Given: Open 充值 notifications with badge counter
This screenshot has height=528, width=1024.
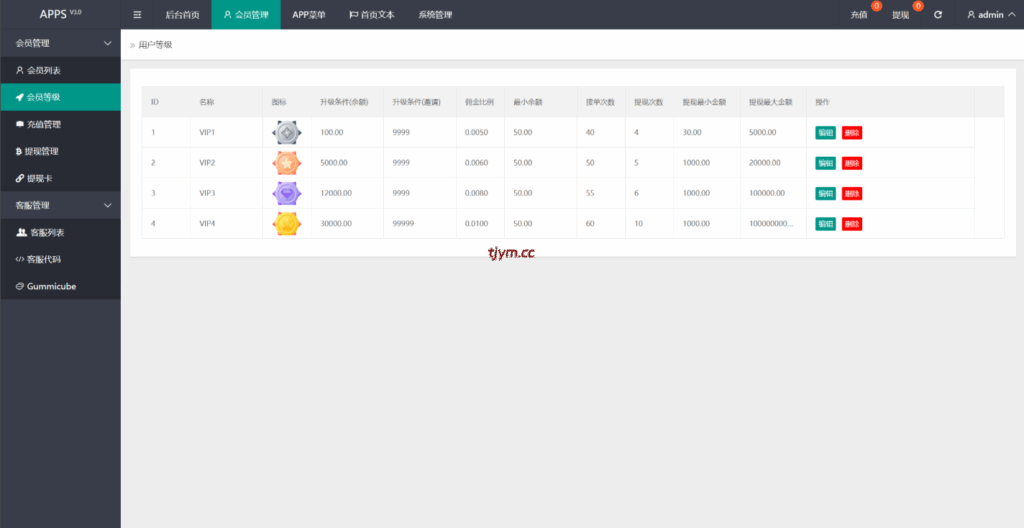Looking at the screenshot, I should [860, 15].
